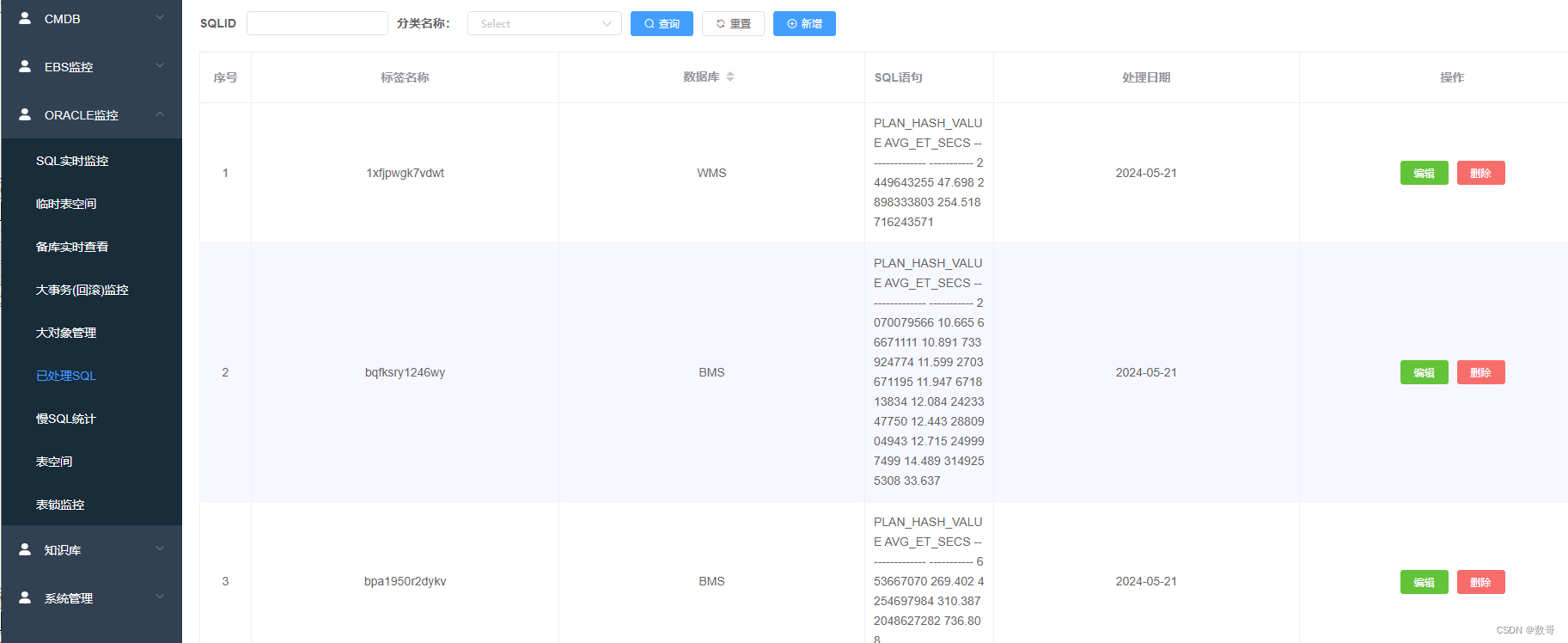Click the CMDB user icon
The image size is (1568, 643).
click(x=25, y=18)
